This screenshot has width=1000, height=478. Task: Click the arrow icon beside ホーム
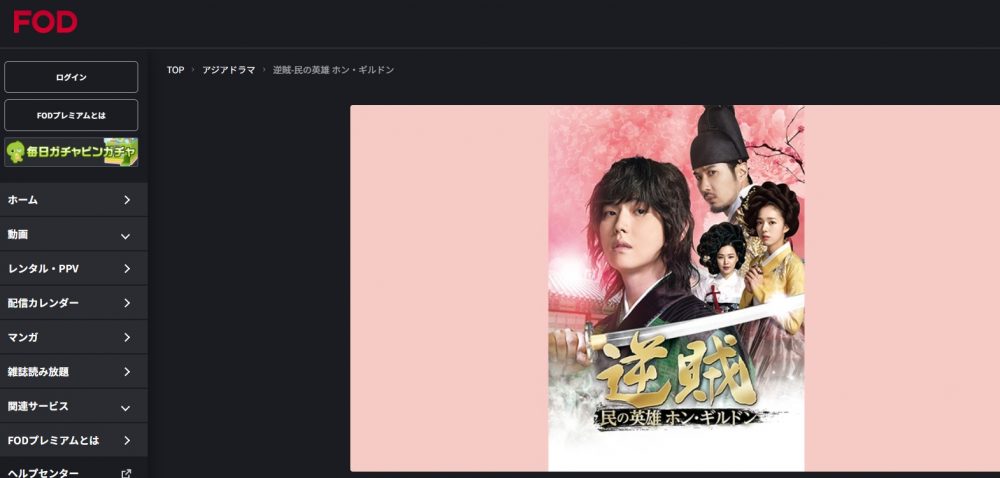pos(127,200)
